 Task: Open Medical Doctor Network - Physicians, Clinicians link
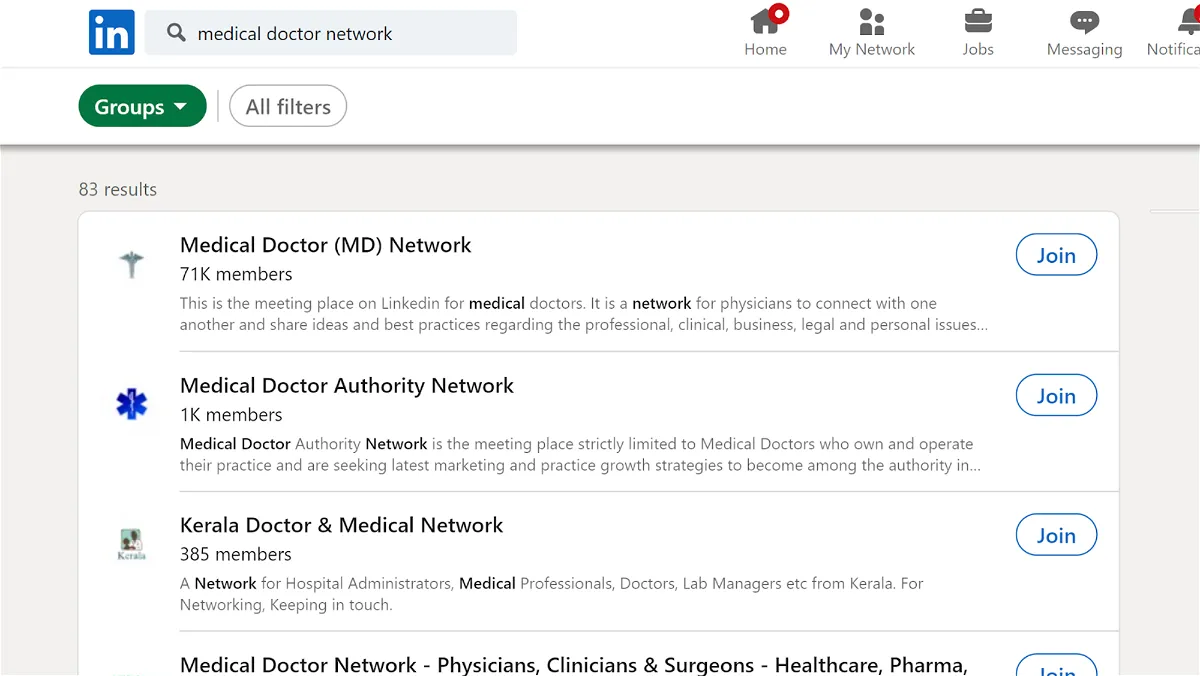[573, 665]
